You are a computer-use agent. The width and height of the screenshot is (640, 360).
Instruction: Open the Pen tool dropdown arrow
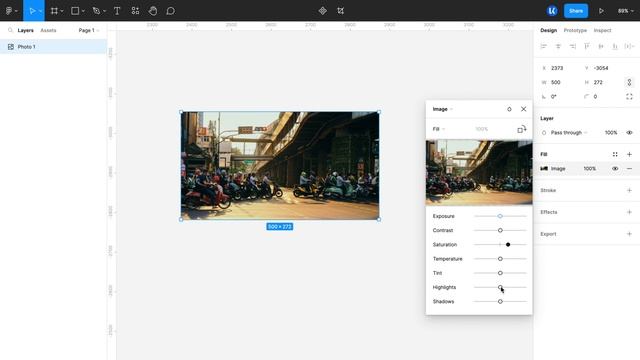104,11
